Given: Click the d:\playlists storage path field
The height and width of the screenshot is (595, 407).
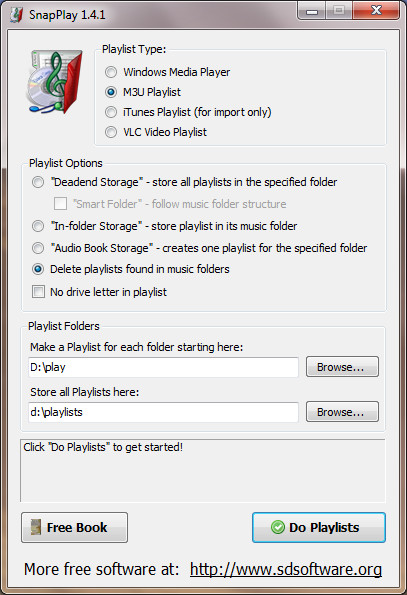Looking at the screenshot, I should click(x=163, y=412).
